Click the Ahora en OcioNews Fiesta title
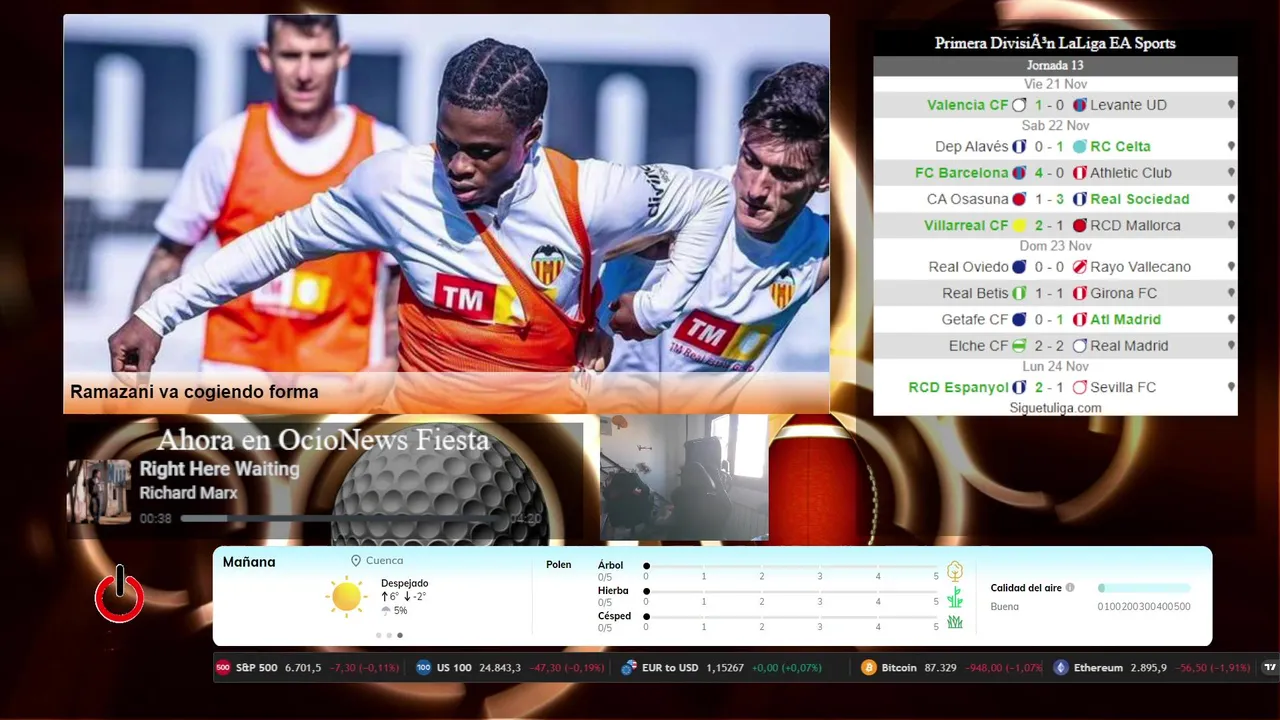 tap(323, 440)
